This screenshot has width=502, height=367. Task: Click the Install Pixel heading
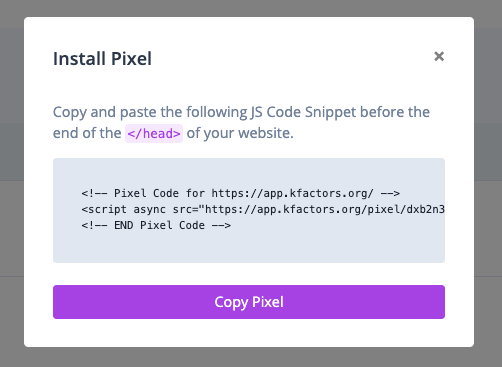tap(102, 59)
